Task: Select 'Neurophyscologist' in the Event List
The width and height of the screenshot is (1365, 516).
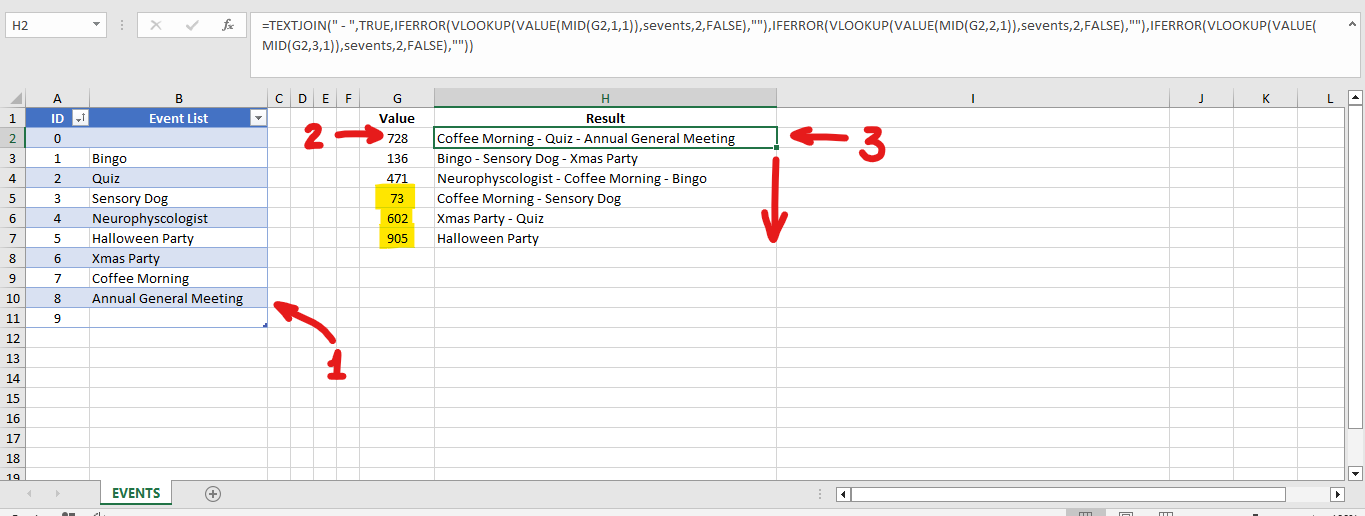Action: click(178, 218)
